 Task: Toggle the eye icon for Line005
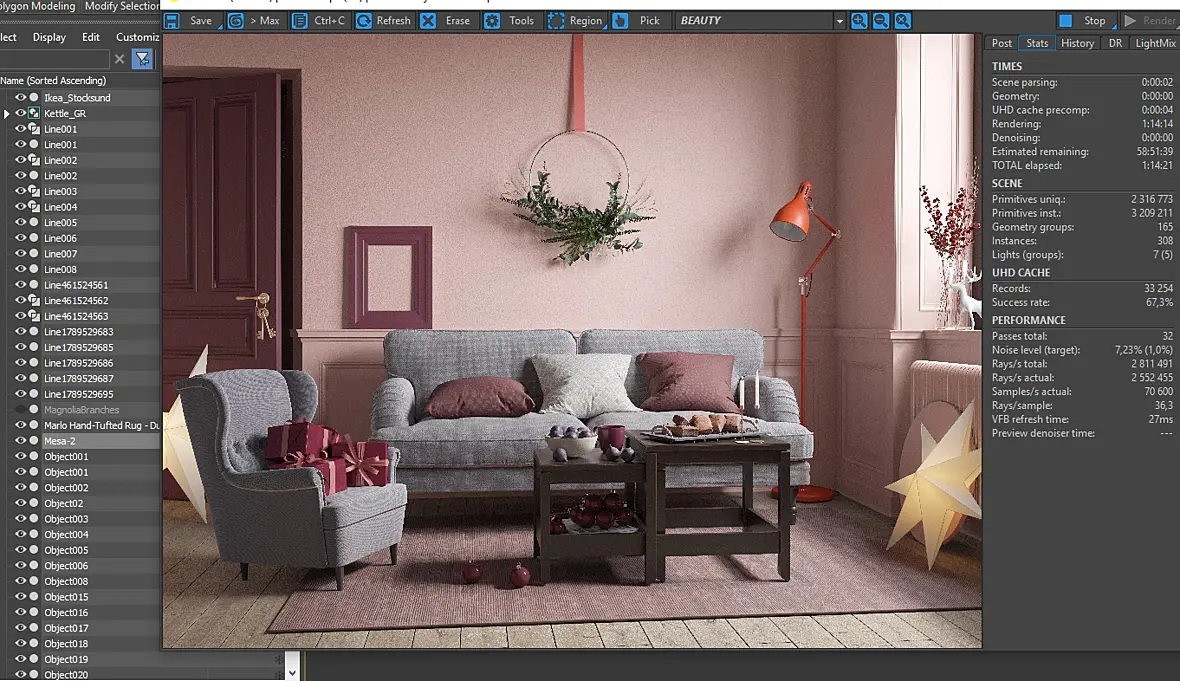pyautogui.click(x=20, y=223)
